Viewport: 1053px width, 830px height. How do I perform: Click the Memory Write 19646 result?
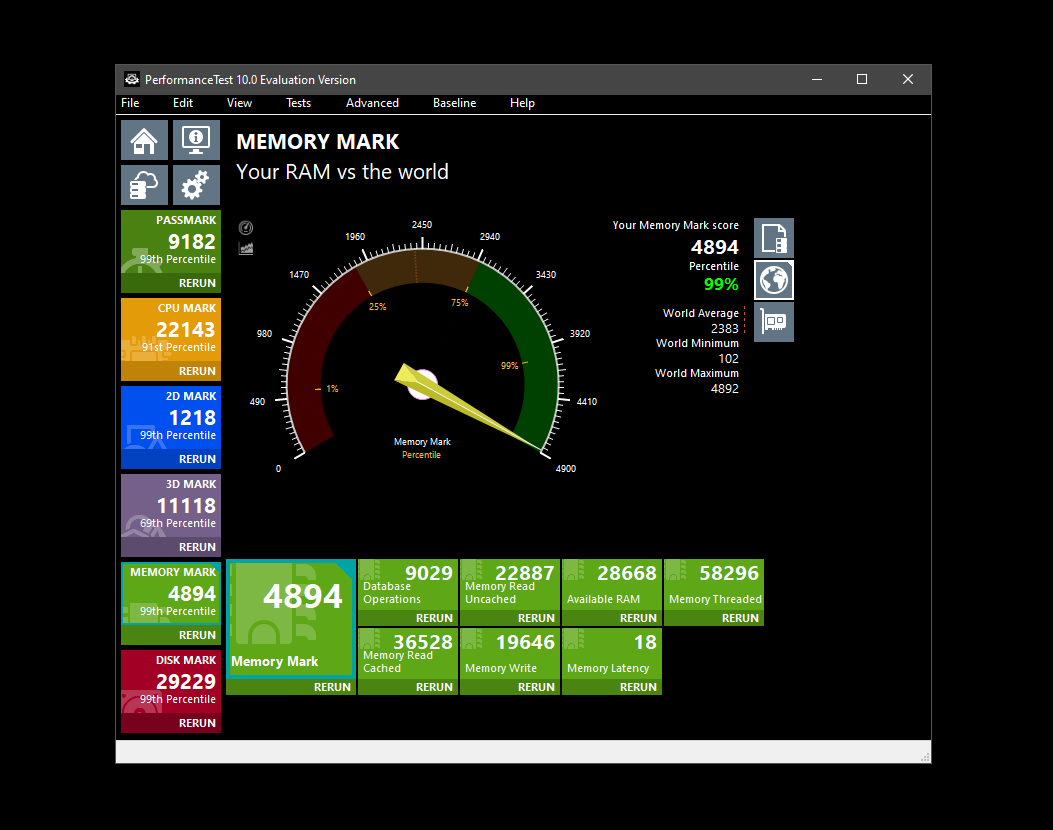[x=510, y=653]
